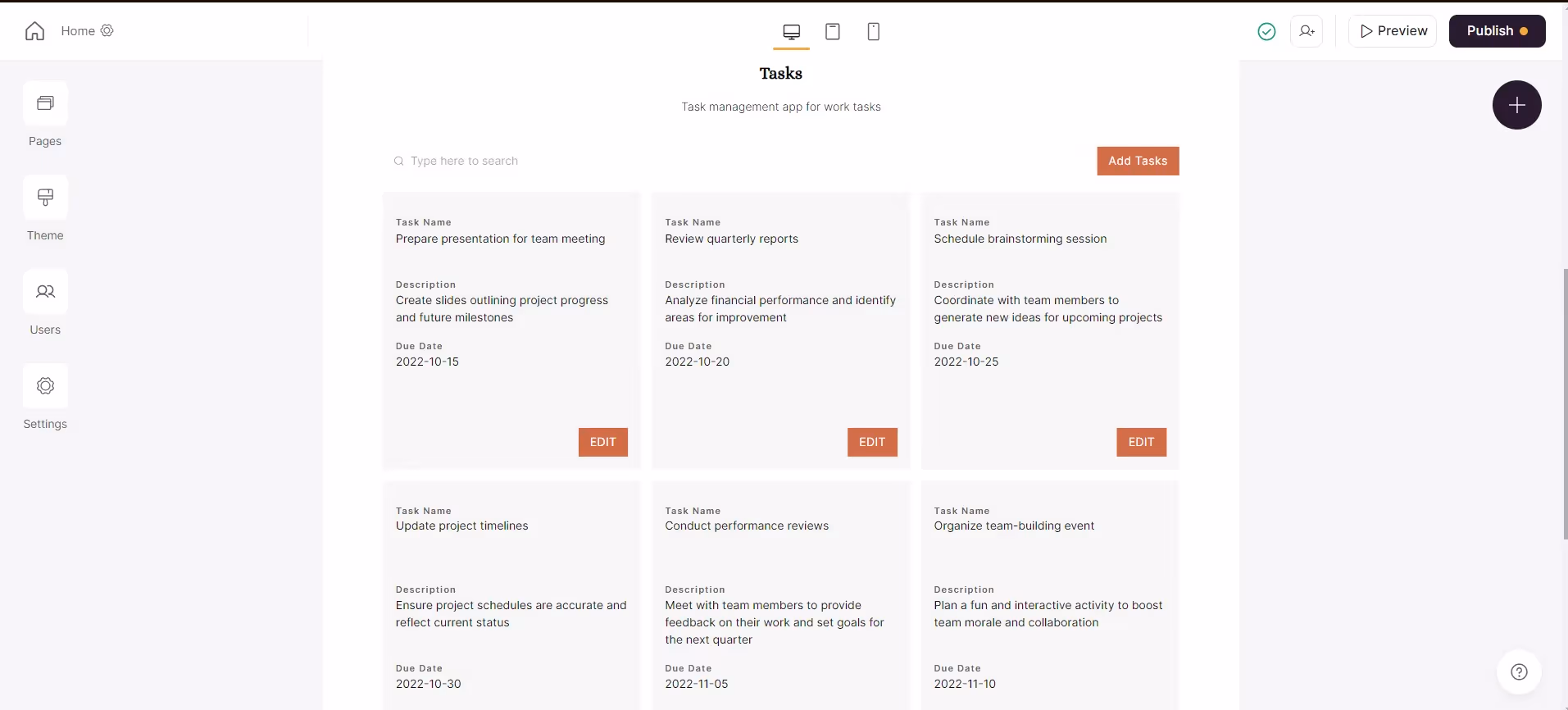
Task: Open the help question mark icon
Action: tap(1519, 672)
